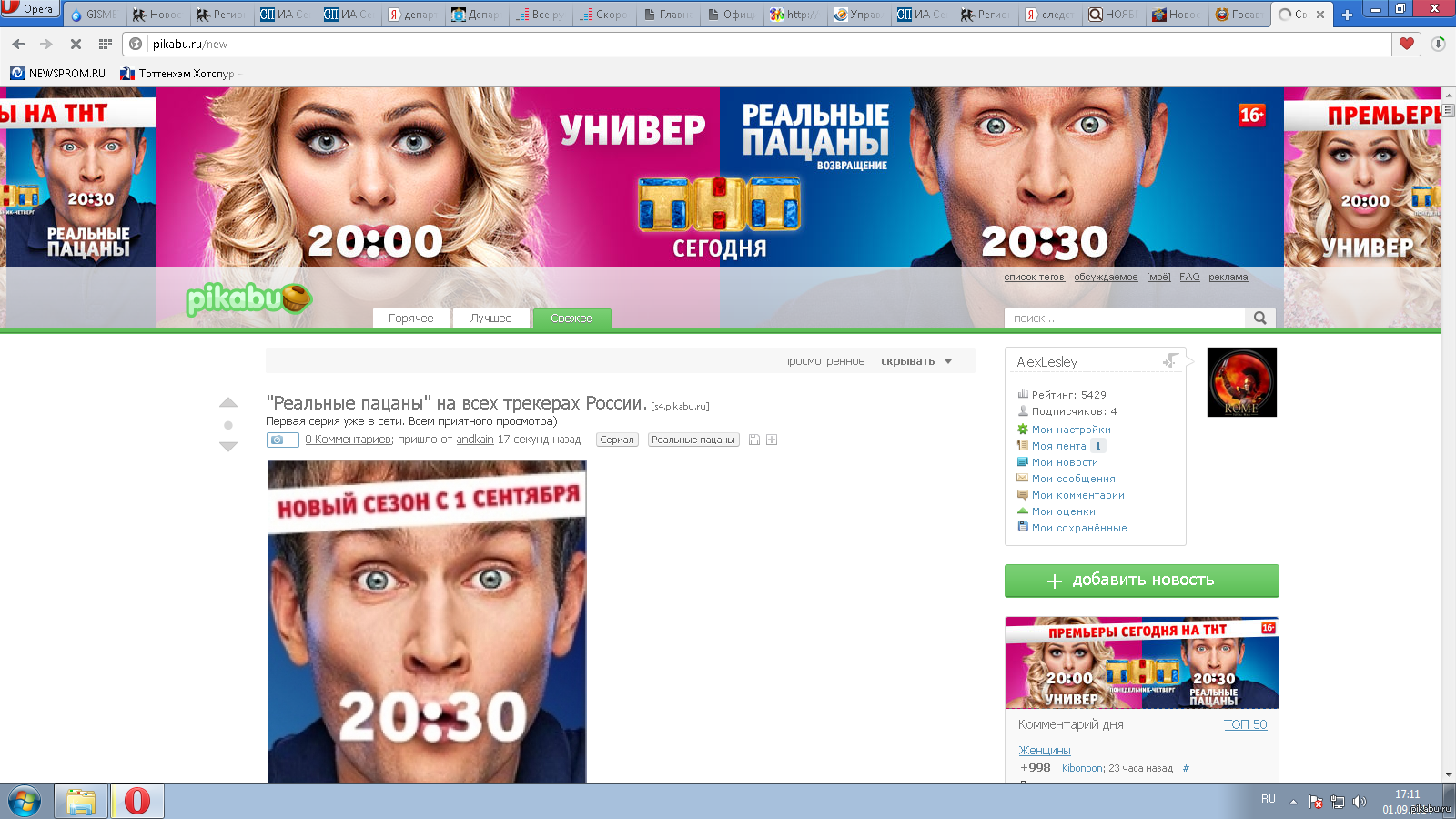This screenshot has width=1456, height=819.
Task: Select the Свежее section tab
Action: click(571, 318)
